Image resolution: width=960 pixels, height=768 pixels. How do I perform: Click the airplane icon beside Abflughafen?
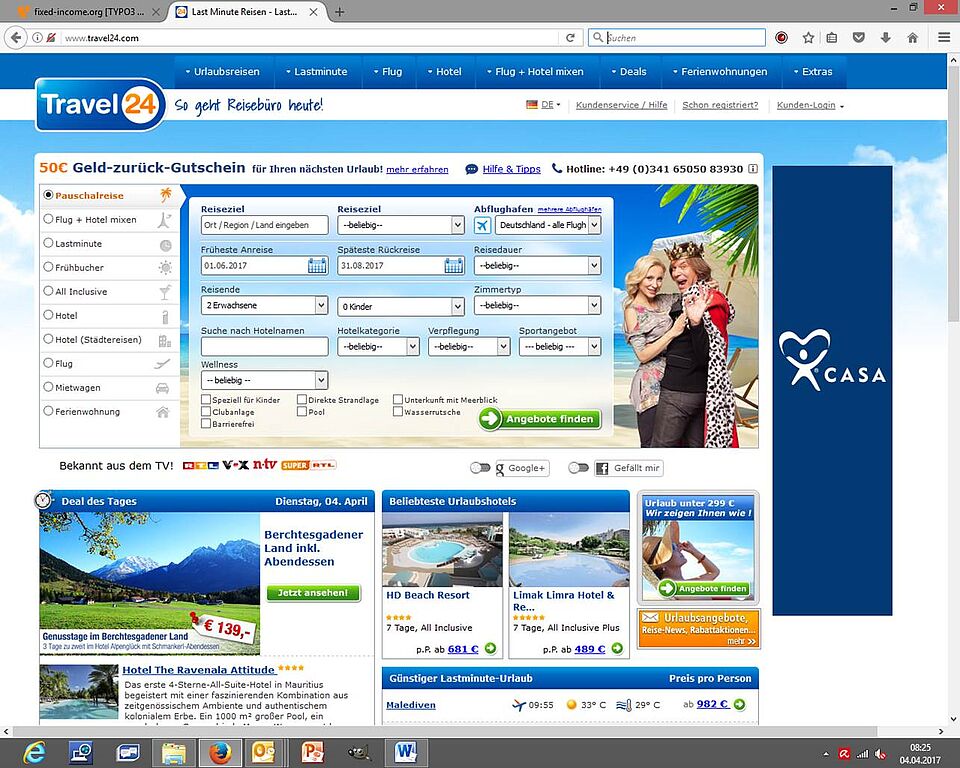[x=482, y=225]
